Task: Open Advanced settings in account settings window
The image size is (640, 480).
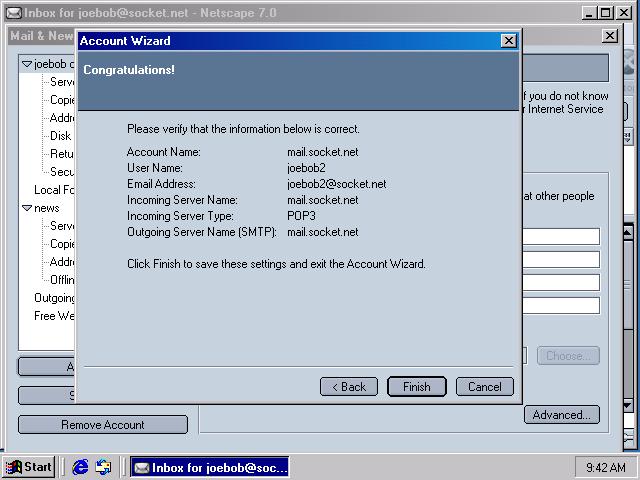Action: click(x=562, y=415)
